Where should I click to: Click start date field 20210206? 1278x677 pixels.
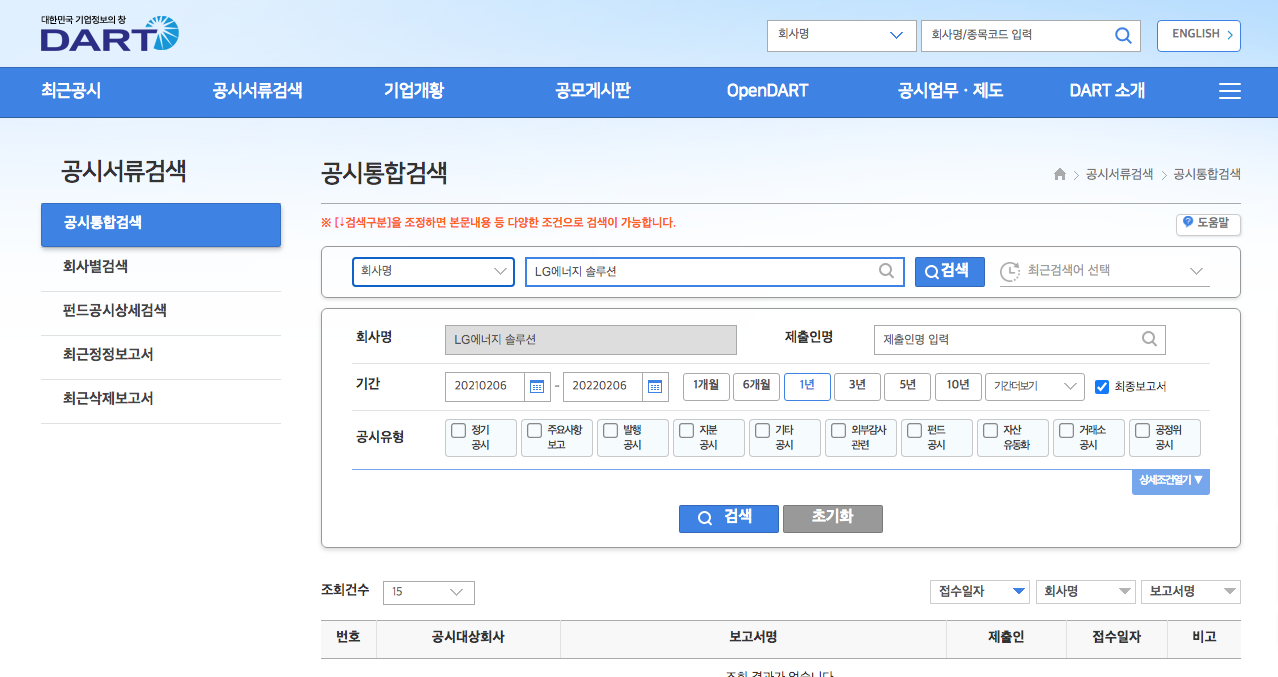[x=484, y=386]
